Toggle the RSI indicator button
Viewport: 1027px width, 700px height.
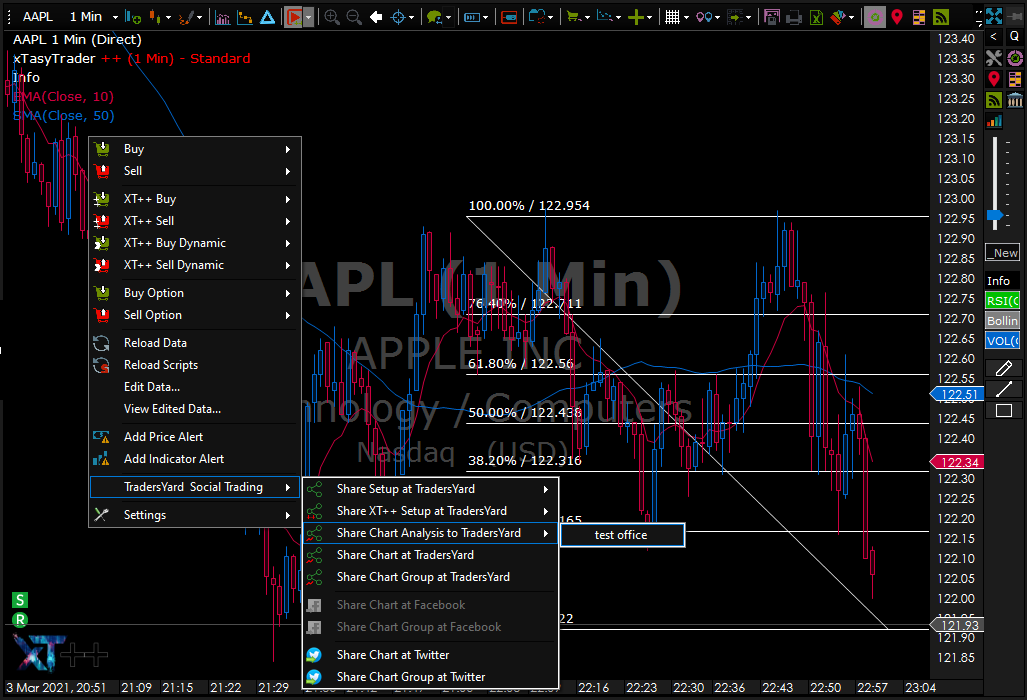coord(1003,301)
